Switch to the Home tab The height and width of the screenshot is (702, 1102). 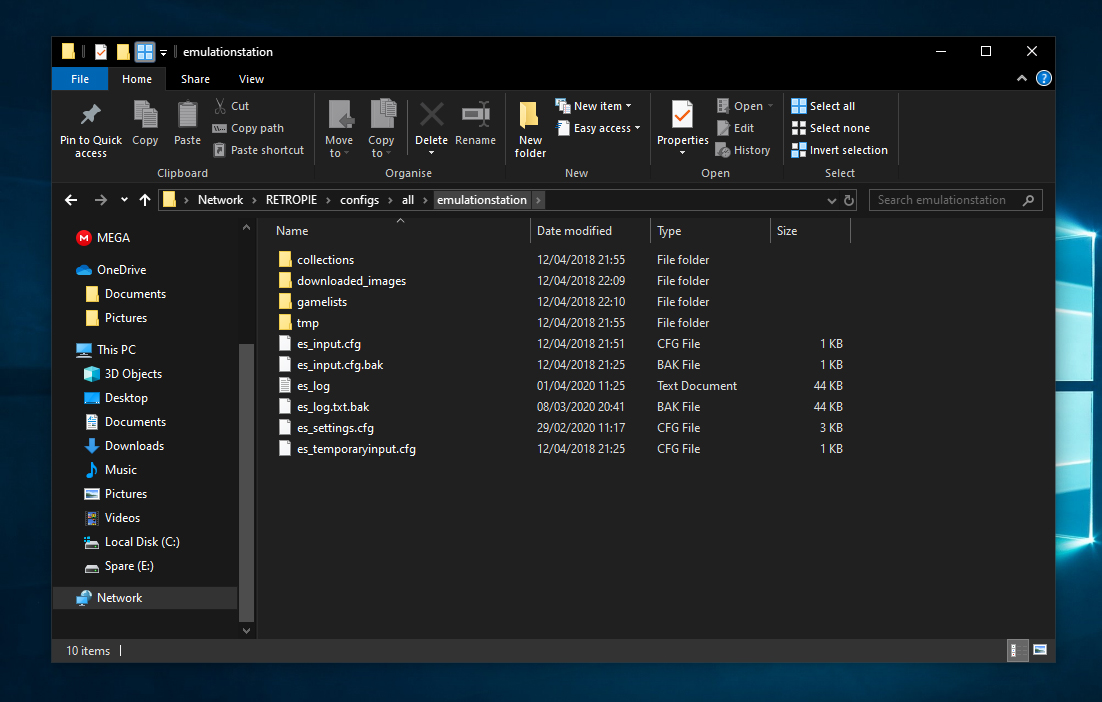tap(137, 79)
